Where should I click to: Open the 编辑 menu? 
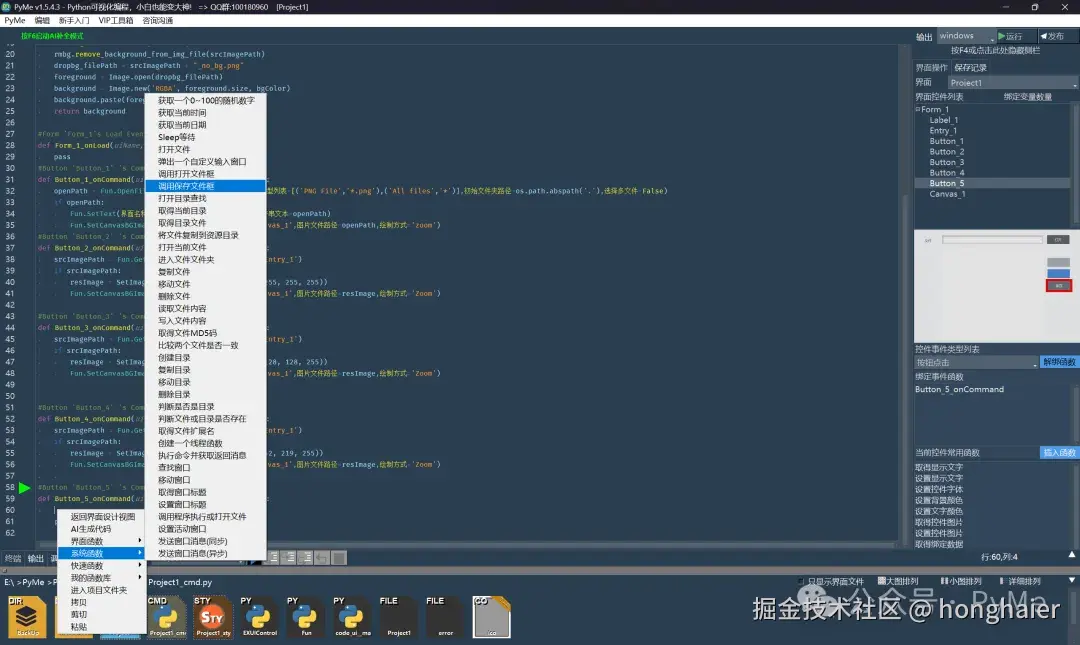[x=42, y=21]
